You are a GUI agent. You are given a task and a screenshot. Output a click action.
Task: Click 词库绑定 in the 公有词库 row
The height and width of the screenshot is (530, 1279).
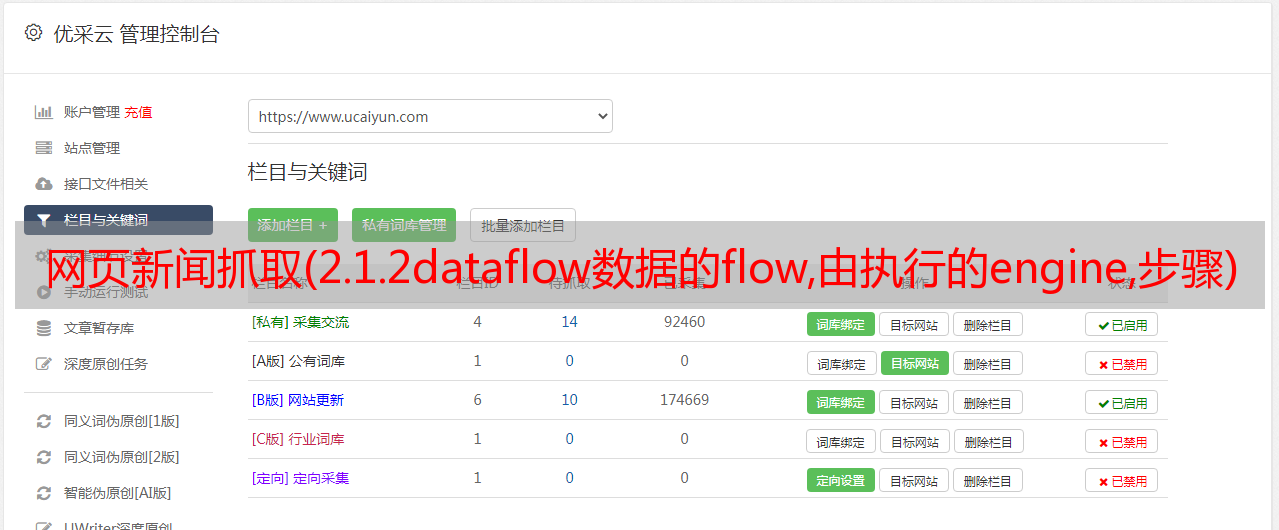842,363
